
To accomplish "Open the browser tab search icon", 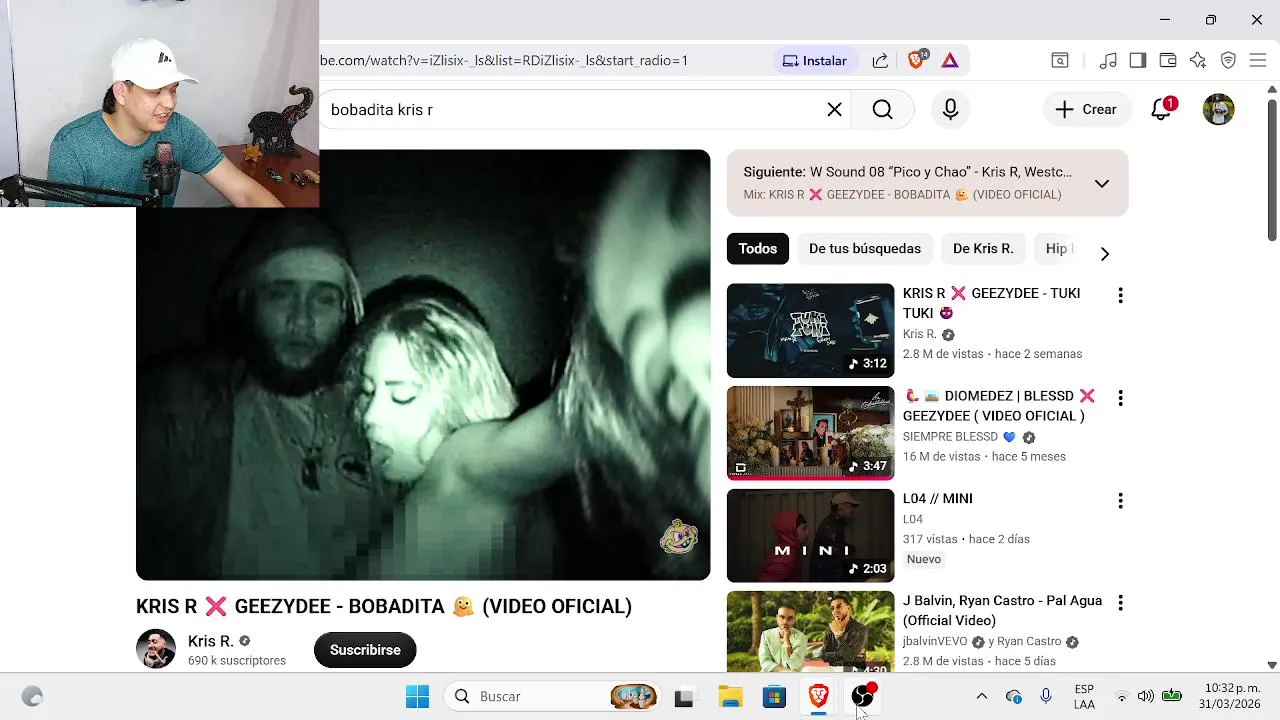I will (1060, 60).
